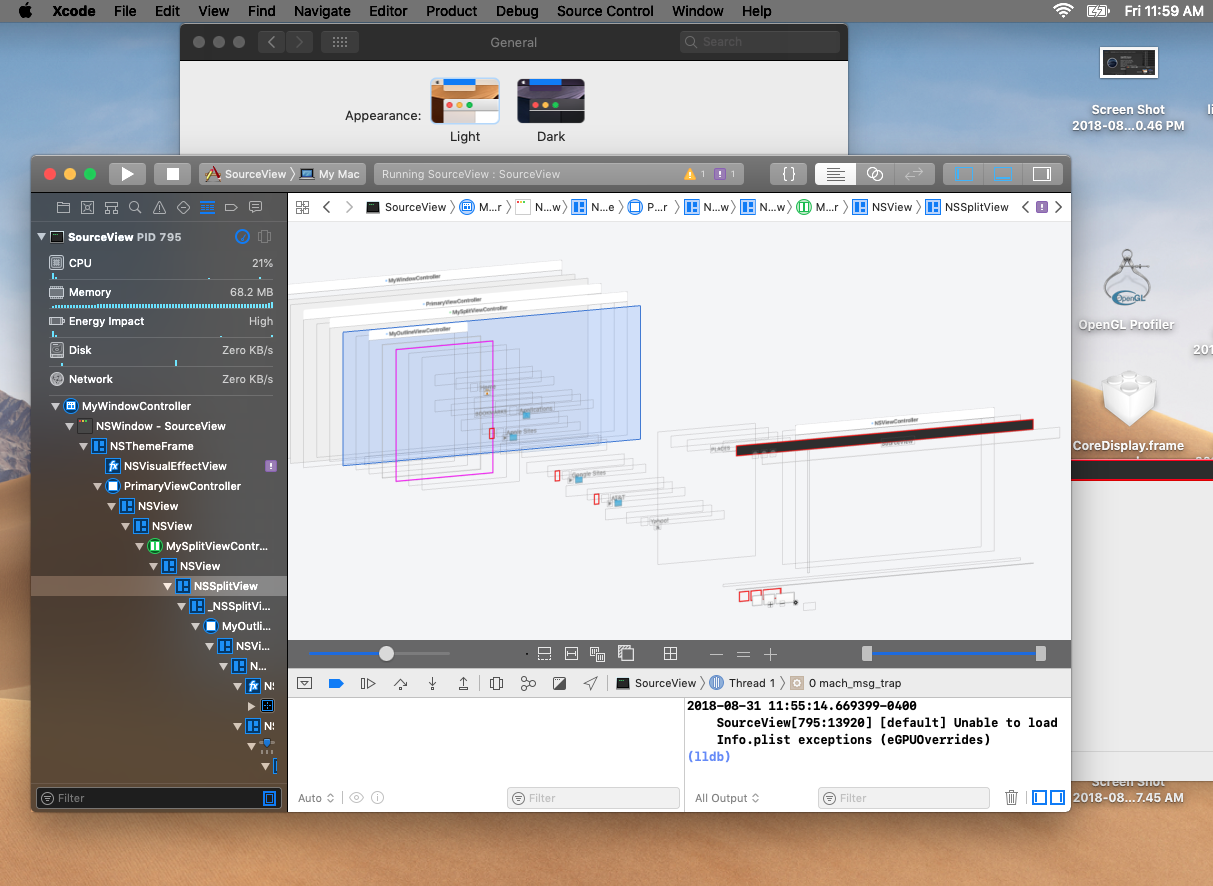Click the Simulate Location arrow icon
Image resolution: width=1213 pixels, height=886 pixels.
tap(591, 683)
